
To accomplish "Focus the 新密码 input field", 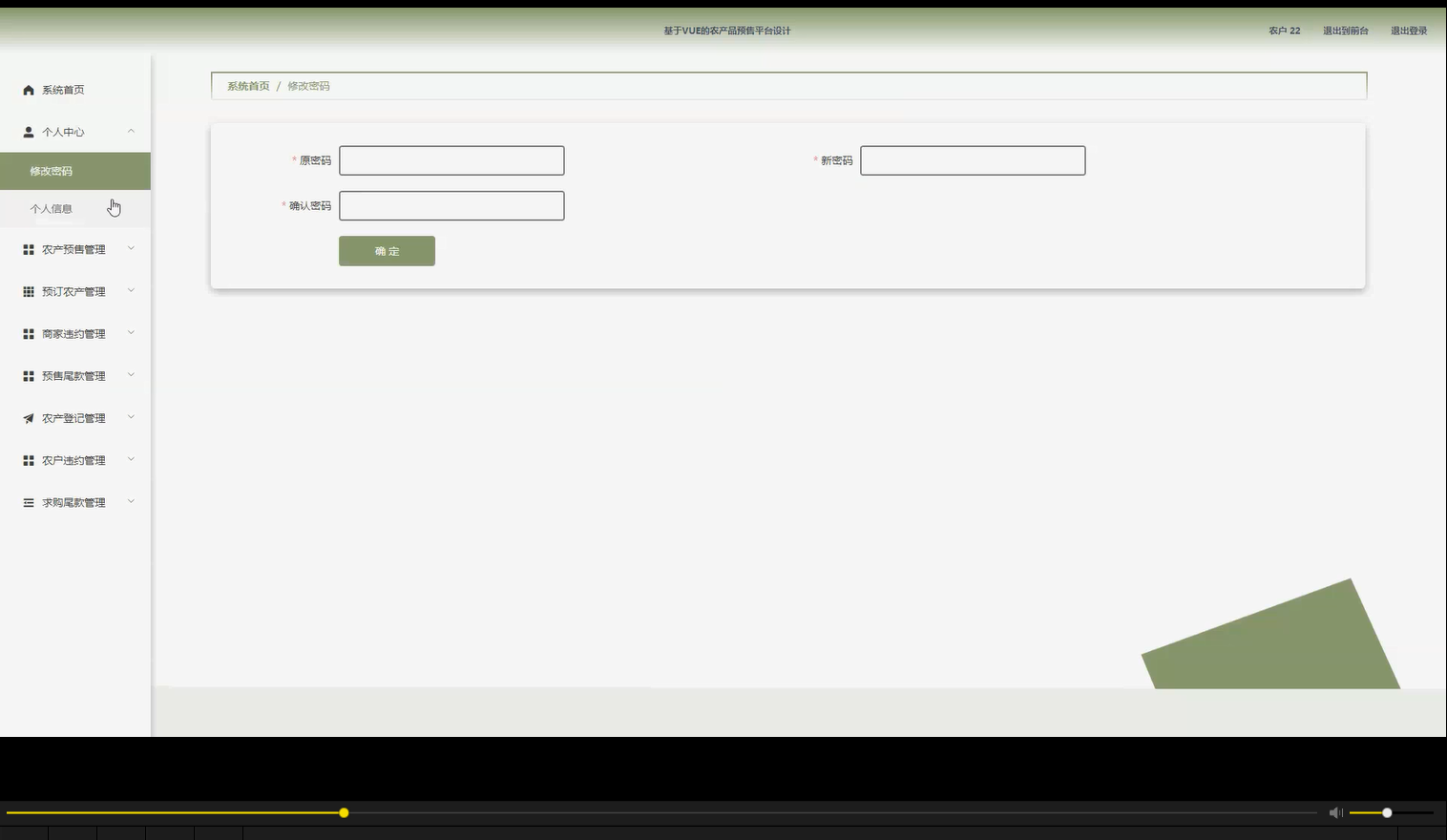I will click(x=973, y=160).
